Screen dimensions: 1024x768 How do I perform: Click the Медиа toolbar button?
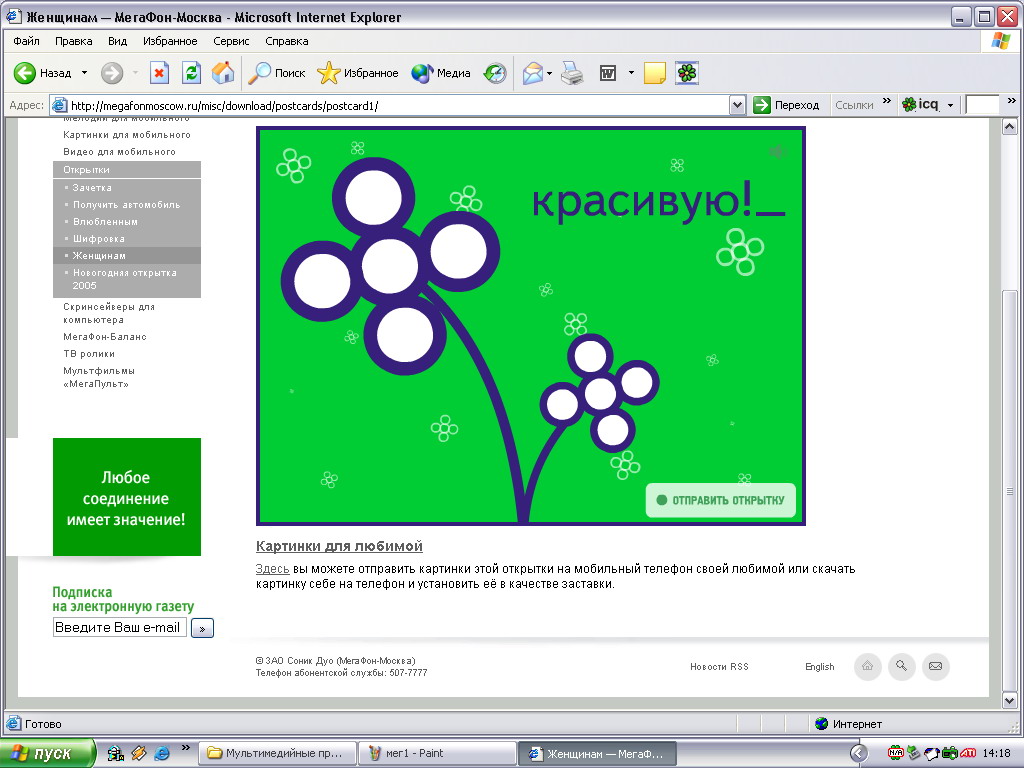tap(441, 73)
